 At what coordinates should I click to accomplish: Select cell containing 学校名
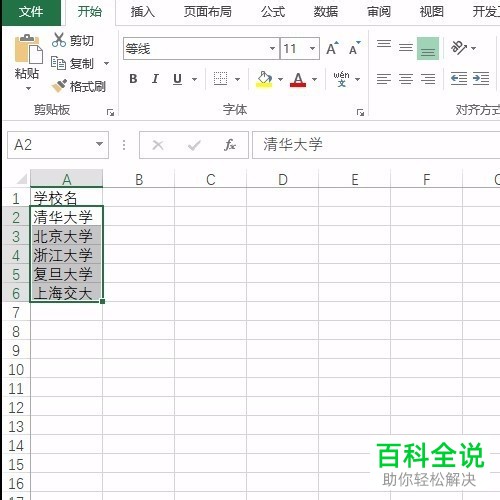pos(67,198)
